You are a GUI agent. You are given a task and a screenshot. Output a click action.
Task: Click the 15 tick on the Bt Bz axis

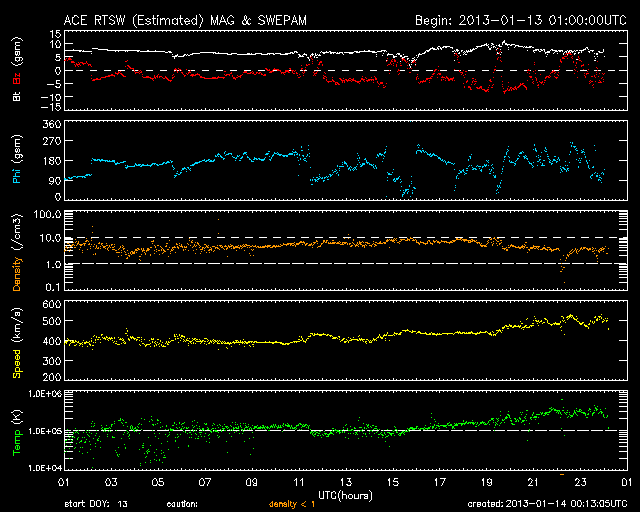click(x=56, y=34)
